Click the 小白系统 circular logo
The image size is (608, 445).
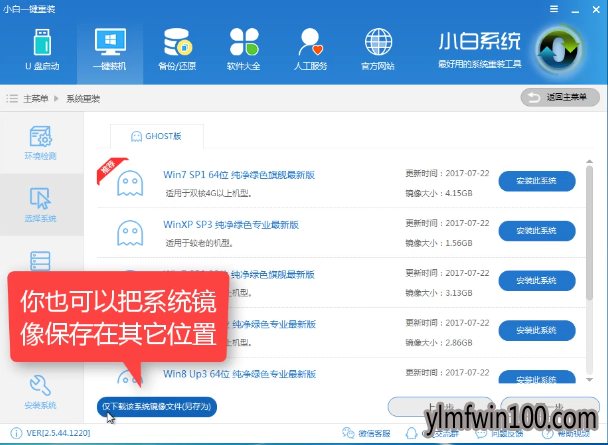[x=559, y=50]
